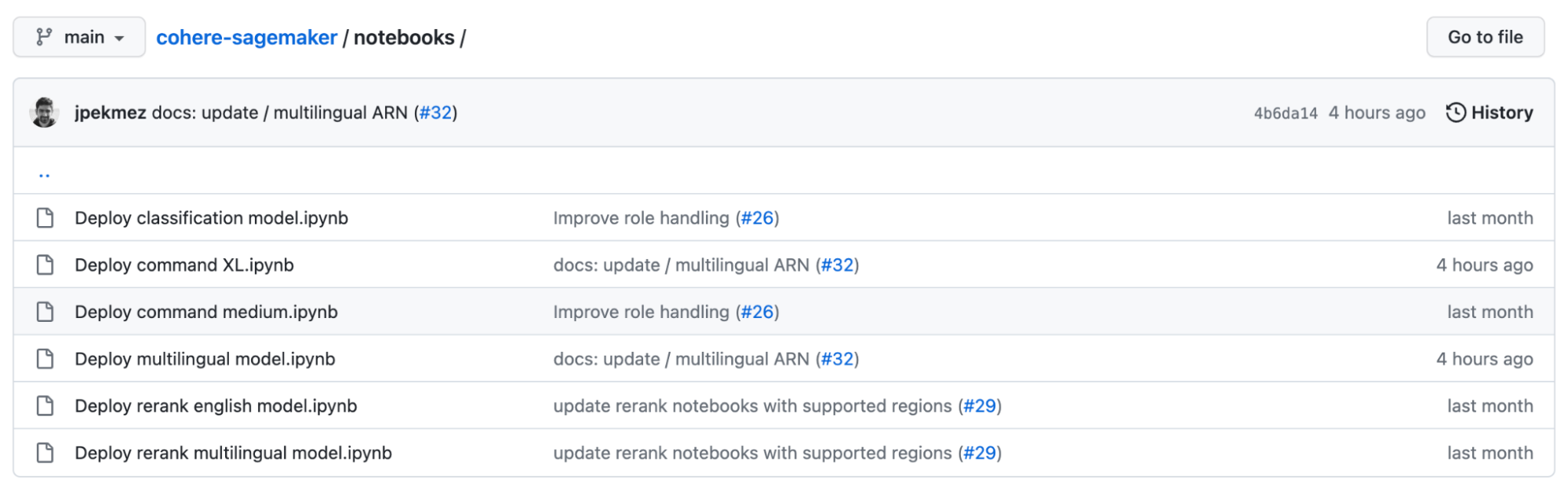Viewport: 1568px width, 497px height.
Task: Click the History clock icon
Action: (1455, 112)
